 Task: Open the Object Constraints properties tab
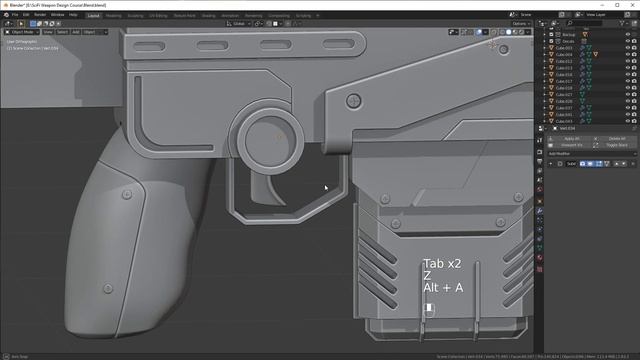[x=540, y=238]
